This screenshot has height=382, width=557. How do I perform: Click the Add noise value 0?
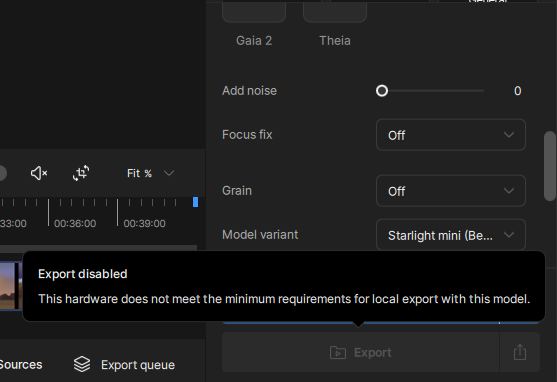518,91
